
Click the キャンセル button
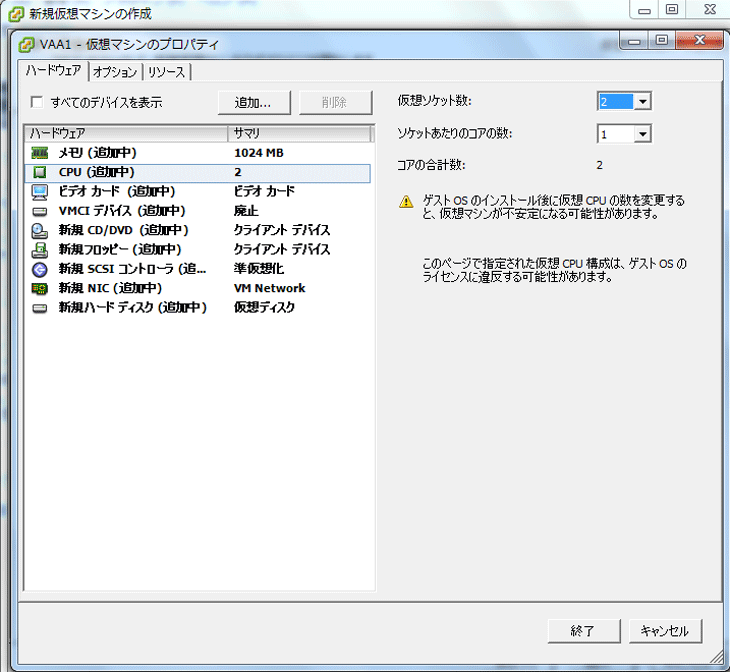coord(665,631)
